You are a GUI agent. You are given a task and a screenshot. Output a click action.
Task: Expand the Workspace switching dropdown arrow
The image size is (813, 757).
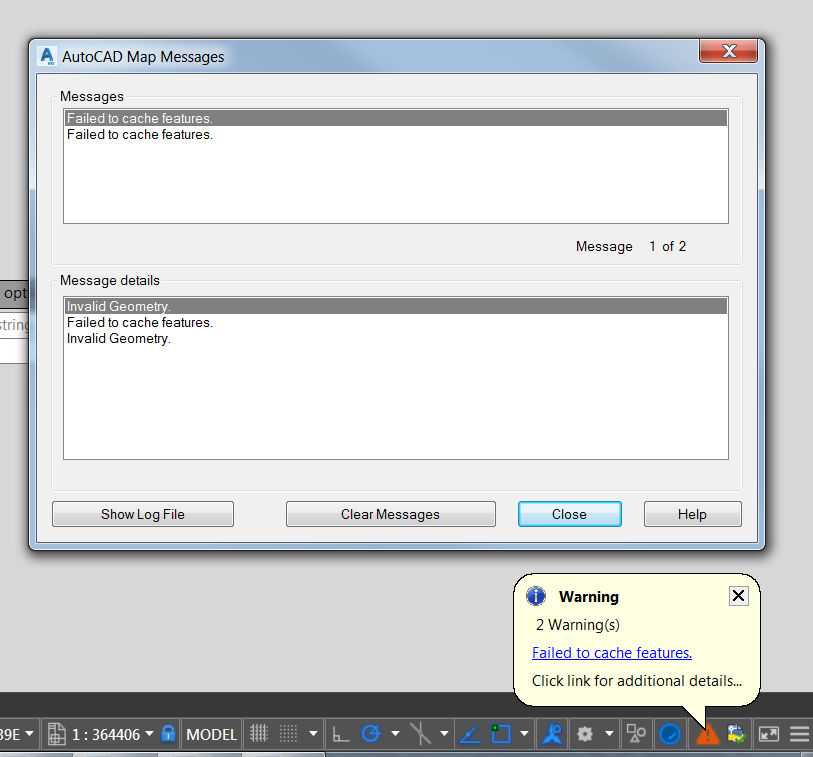609,733
